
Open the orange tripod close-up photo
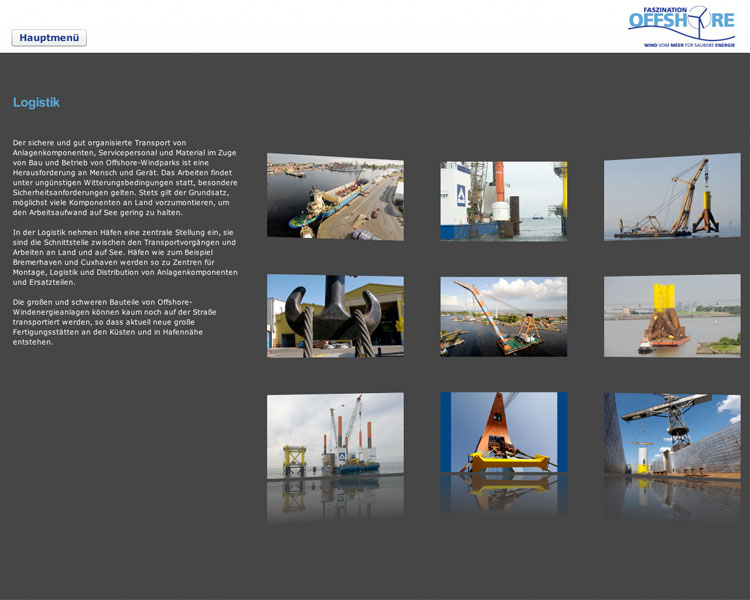click(503, 432)
